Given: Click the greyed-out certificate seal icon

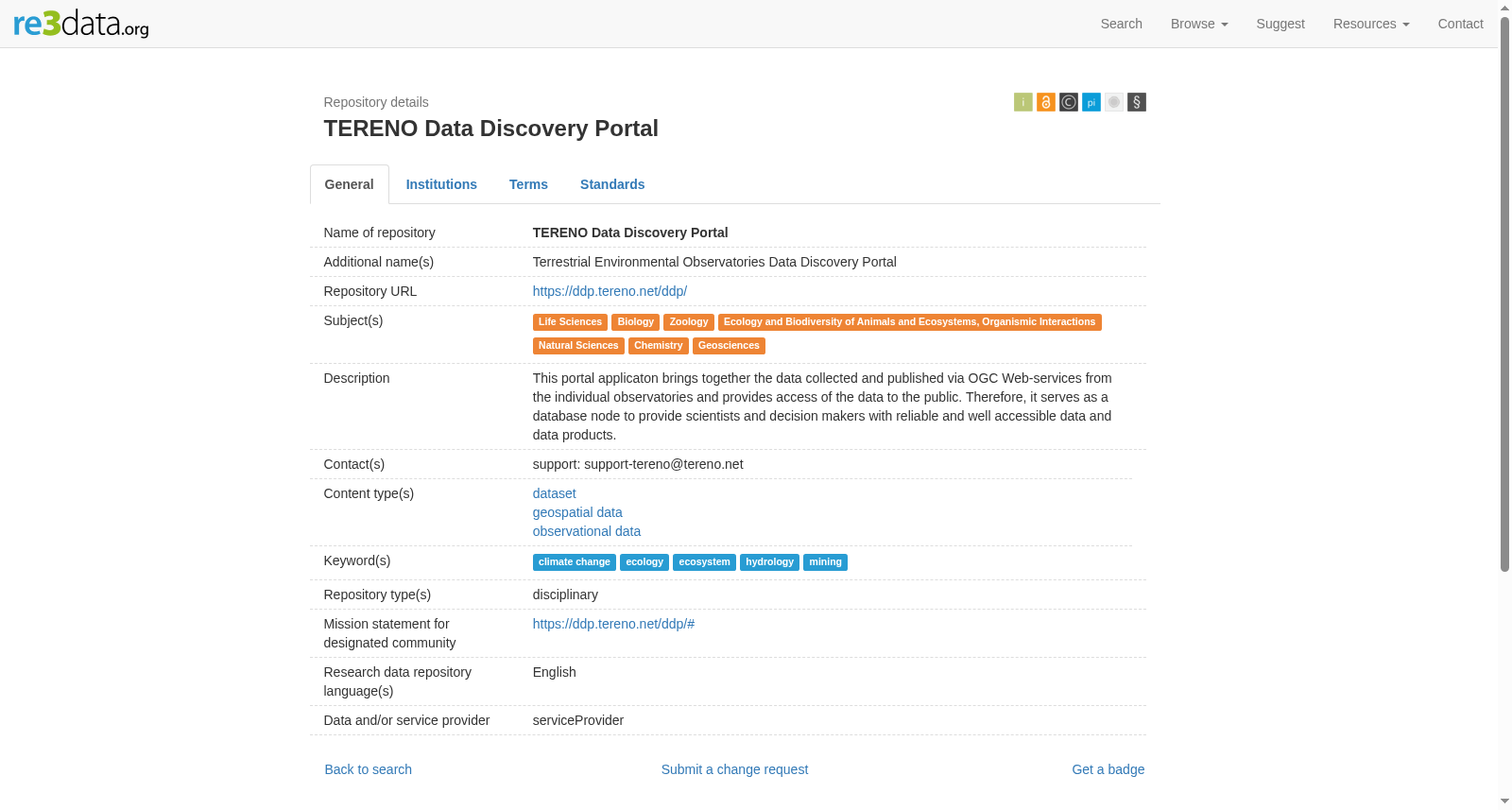Looking at the screenshot, I should [1113, 102].
